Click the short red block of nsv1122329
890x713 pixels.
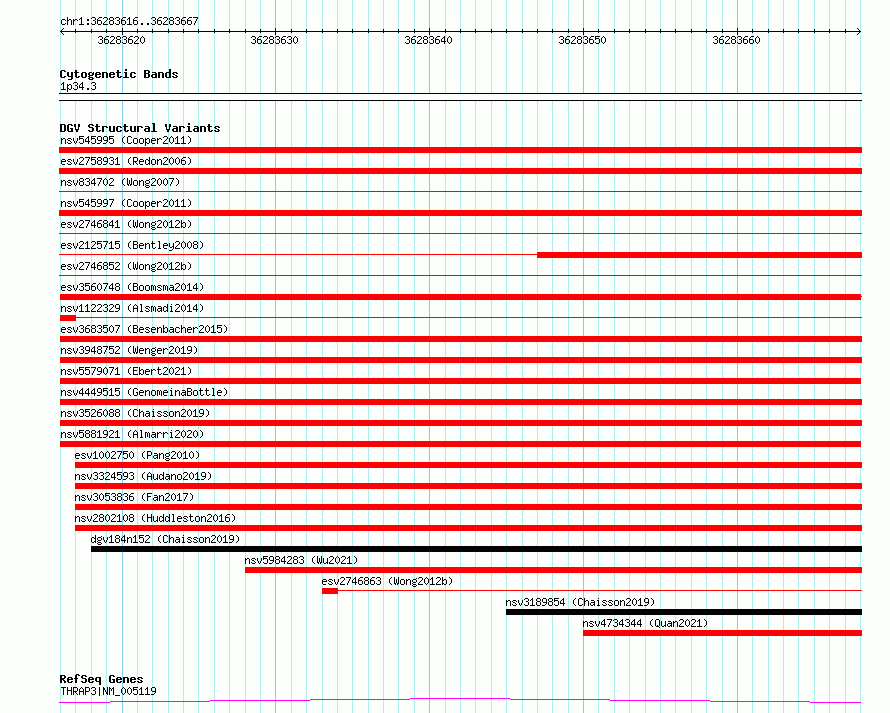pos(68,318)
